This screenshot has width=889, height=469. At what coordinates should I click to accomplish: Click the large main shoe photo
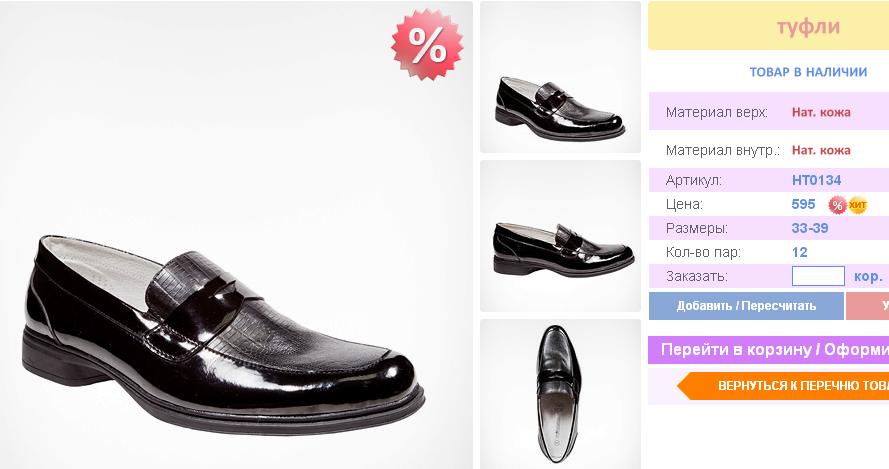(236, 300)
